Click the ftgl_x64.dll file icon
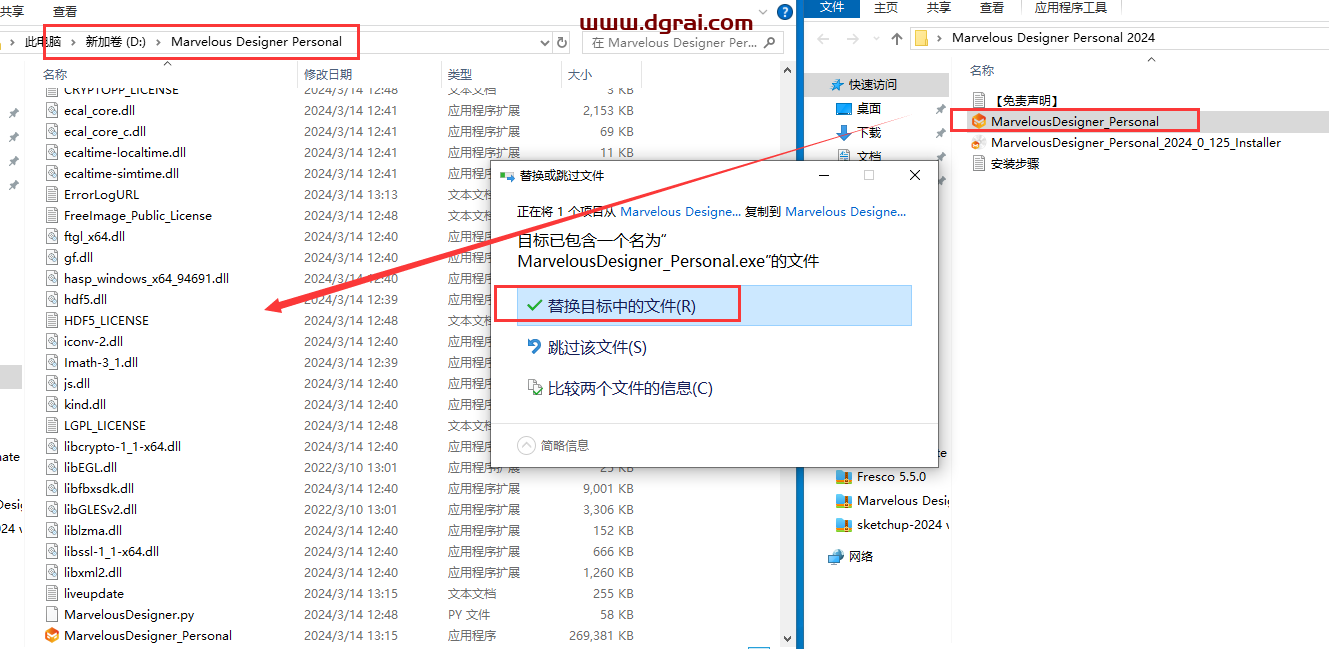Image resolution: width=1329 pixels, height=649 pixels. (52, 237)
